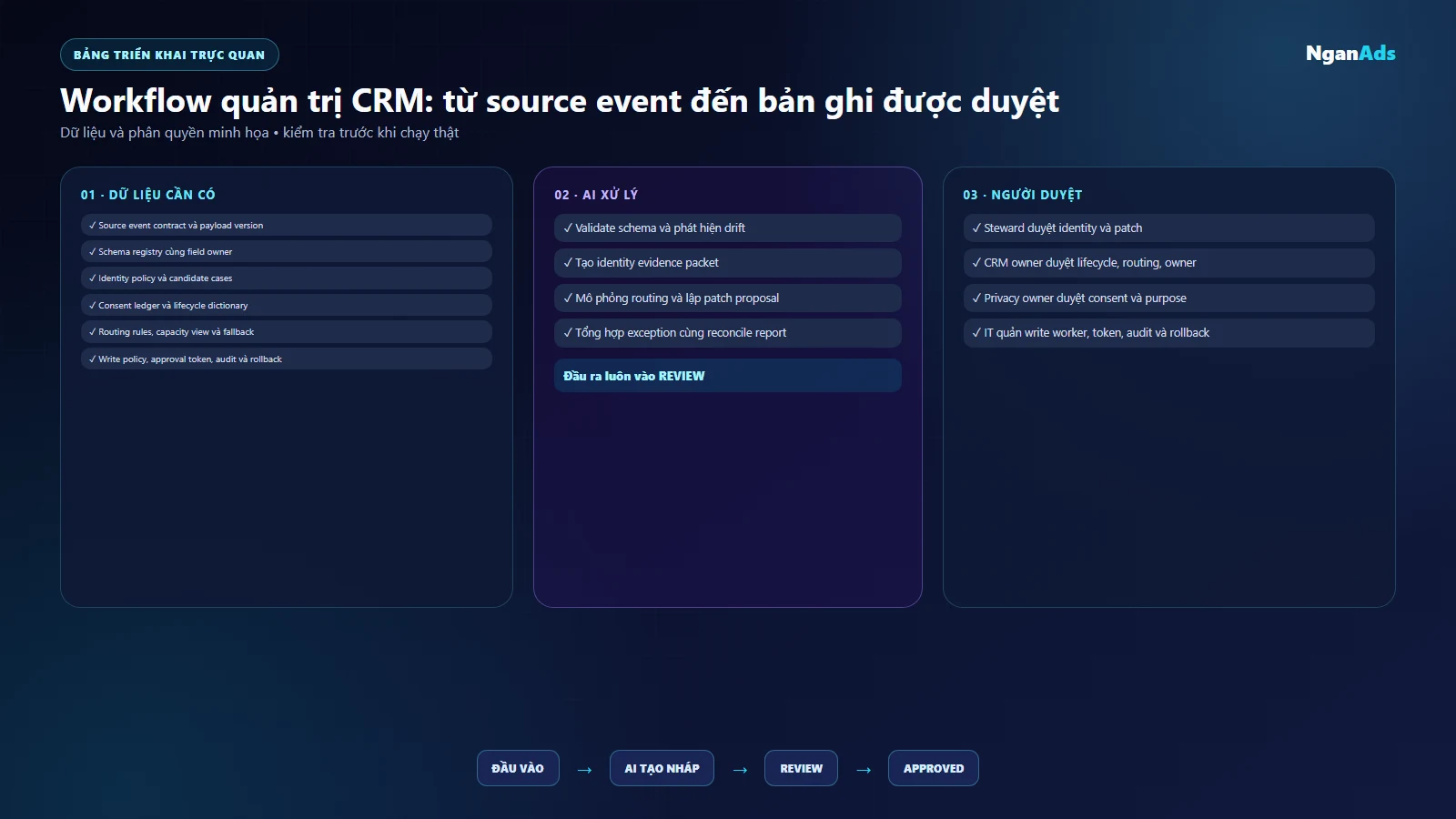The image size is (1456, 819).
Task: Select 'Validate schema và phát hiện drift' row
Action: pos(728,228)
